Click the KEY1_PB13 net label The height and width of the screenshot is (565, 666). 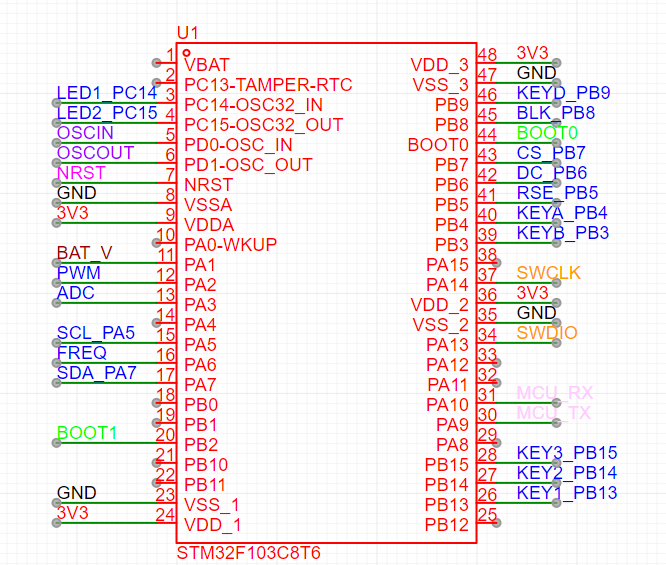point(567,493)
